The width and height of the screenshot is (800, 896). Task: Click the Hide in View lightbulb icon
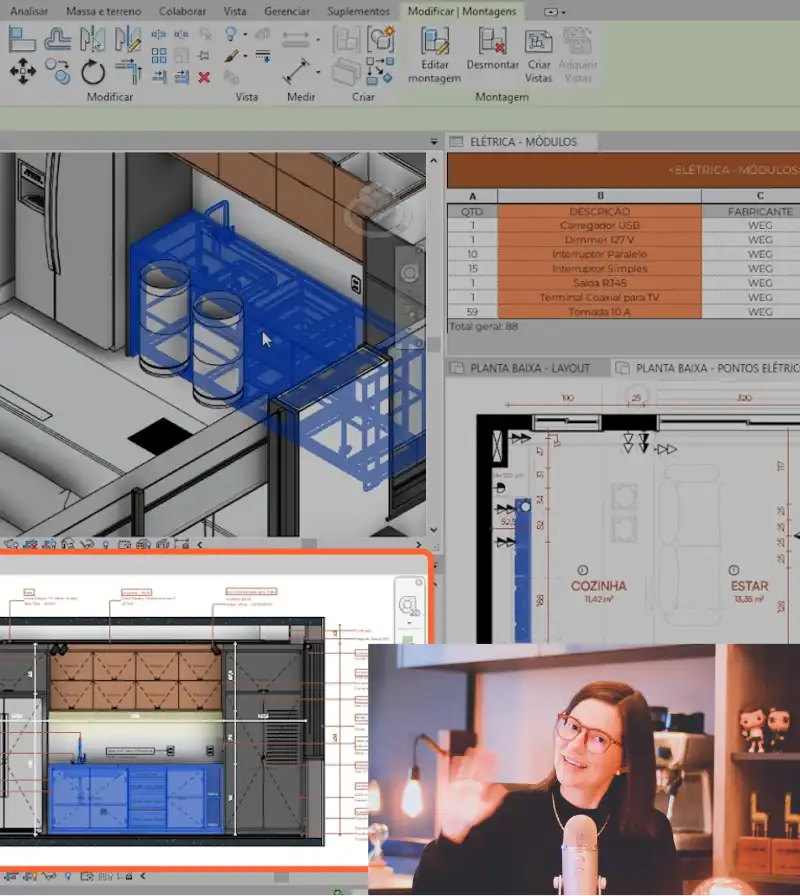coord(230,34)
